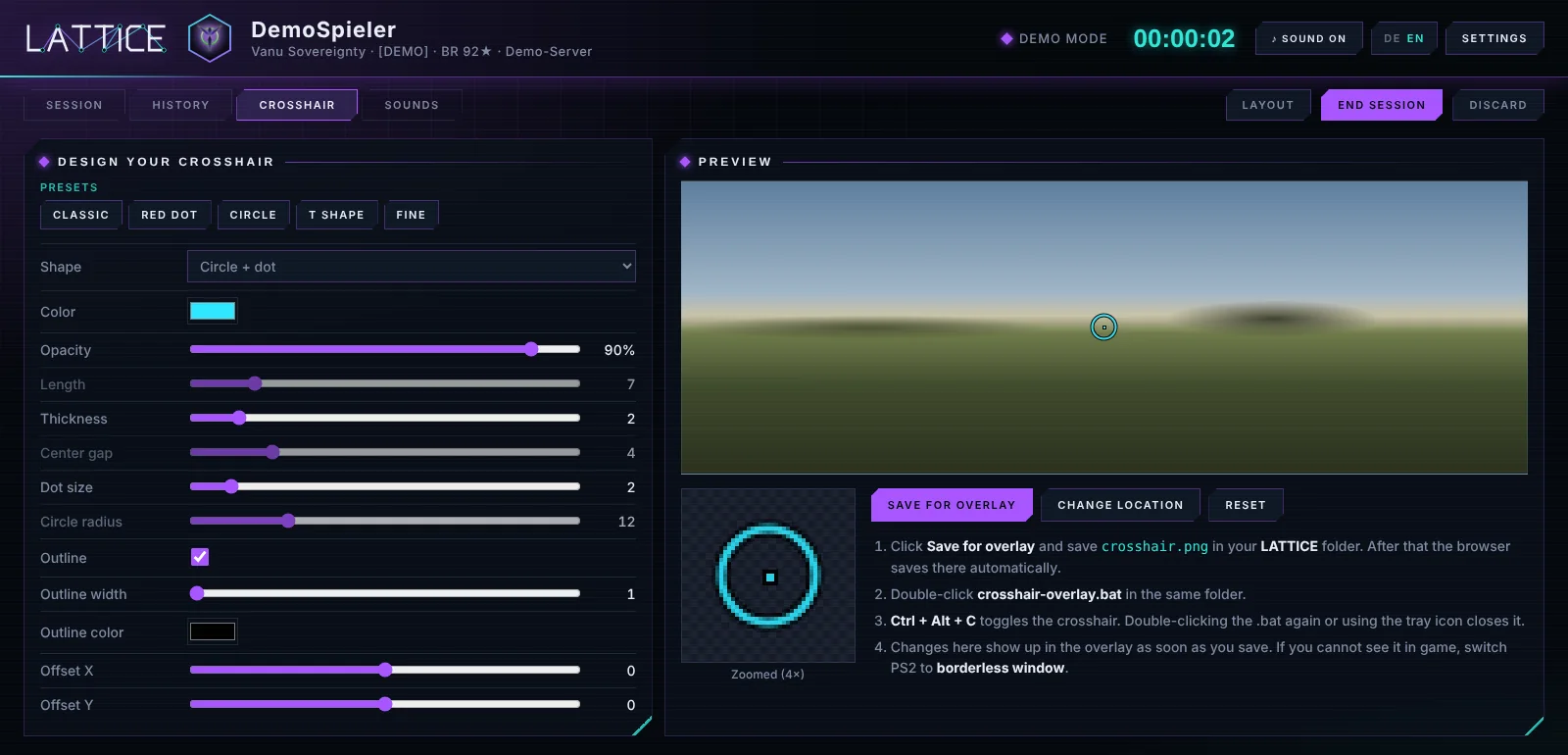Click the Demo Mode indicator
The height and width of the screenshot is (755, 1568).
[1053, 38]
